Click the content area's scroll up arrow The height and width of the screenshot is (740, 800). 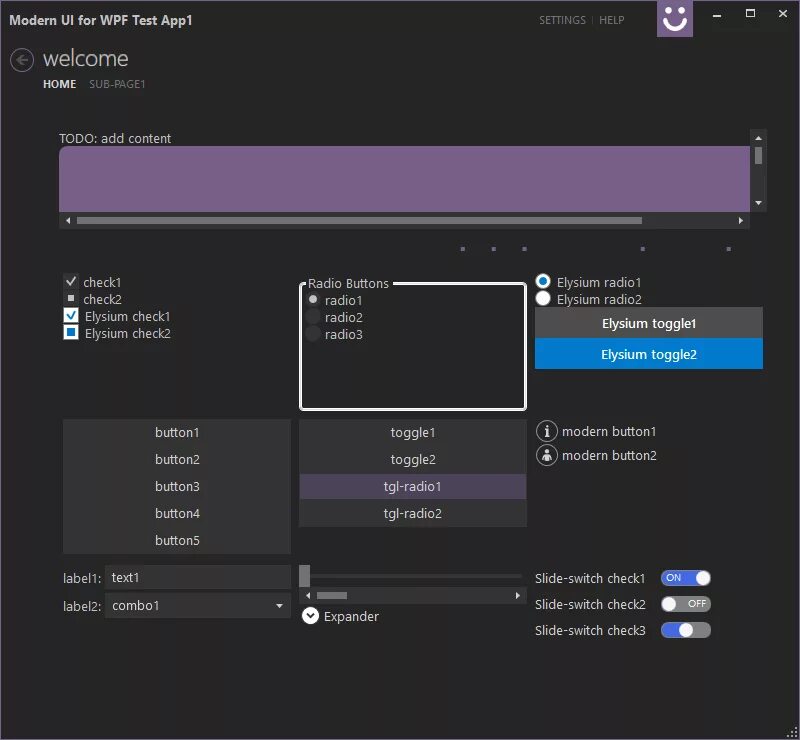(759, 138)
